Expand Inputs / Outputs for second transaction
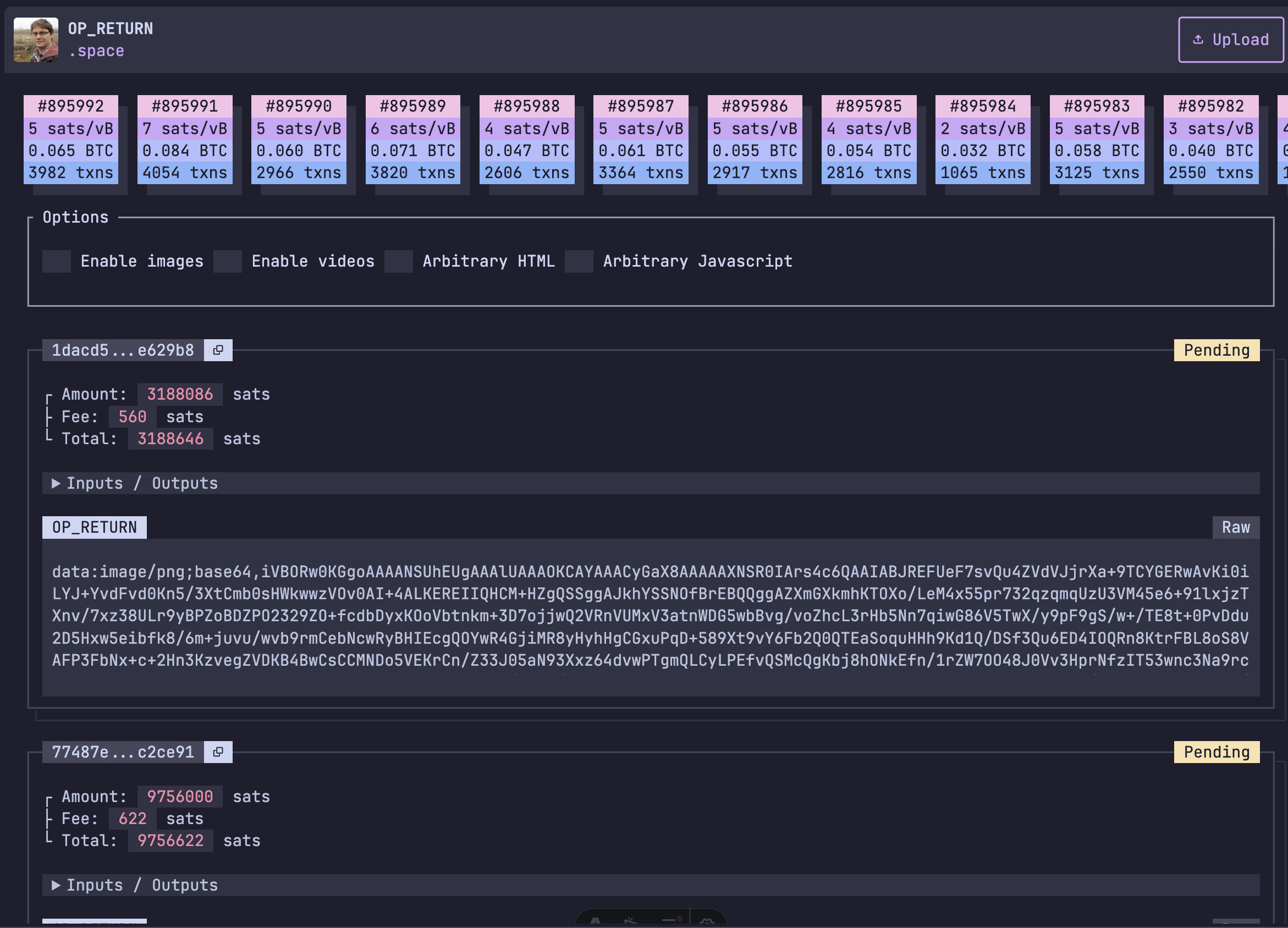 [136, 886]
